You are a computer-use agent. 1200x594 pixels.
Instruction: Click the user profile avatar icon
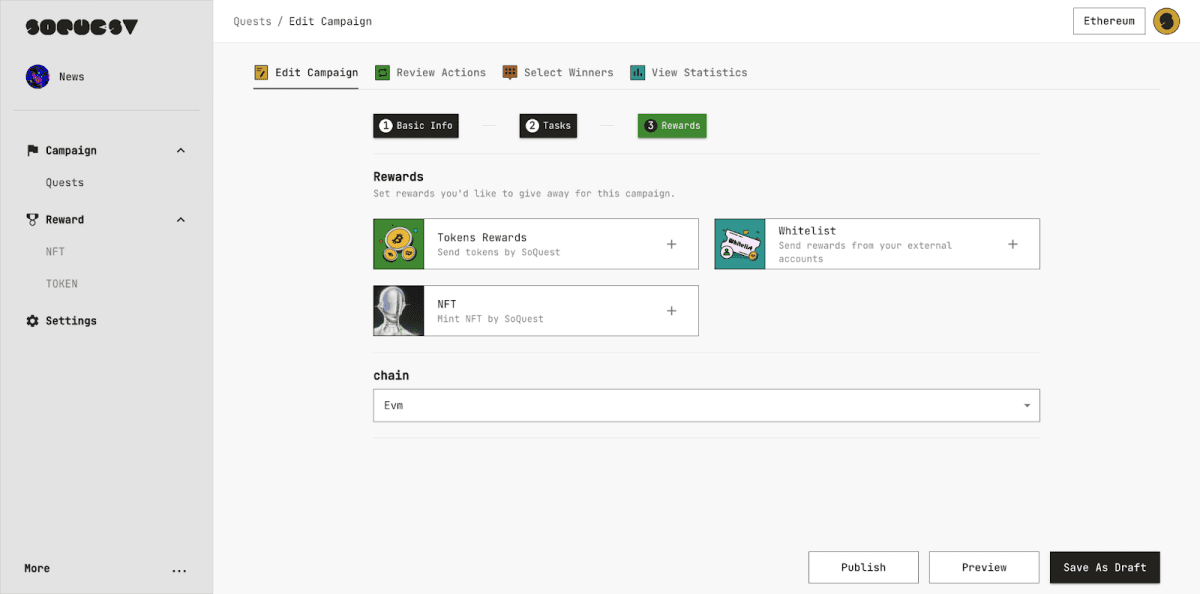pos(1166,21)
